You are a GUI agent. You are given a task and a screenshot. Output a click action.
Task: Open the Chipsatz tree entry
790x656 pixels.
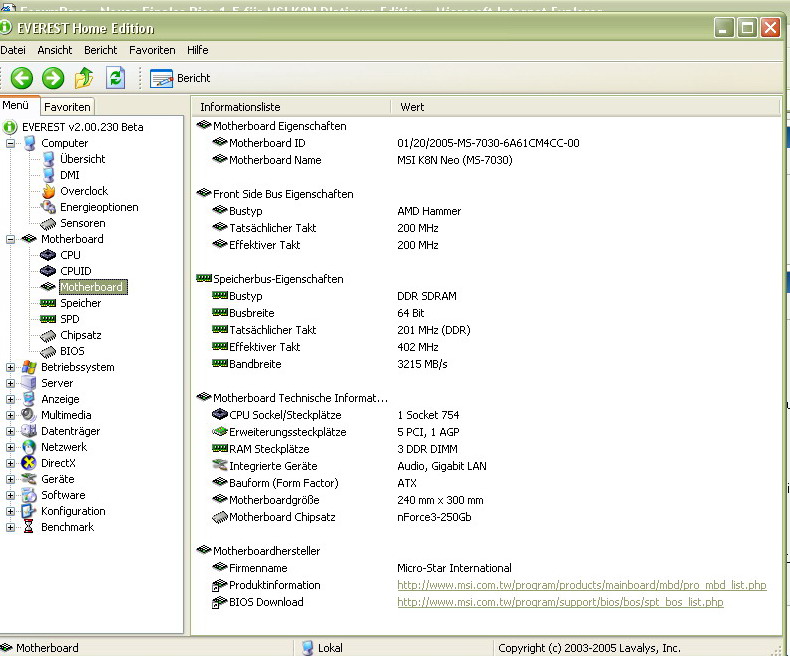[81, 336]
